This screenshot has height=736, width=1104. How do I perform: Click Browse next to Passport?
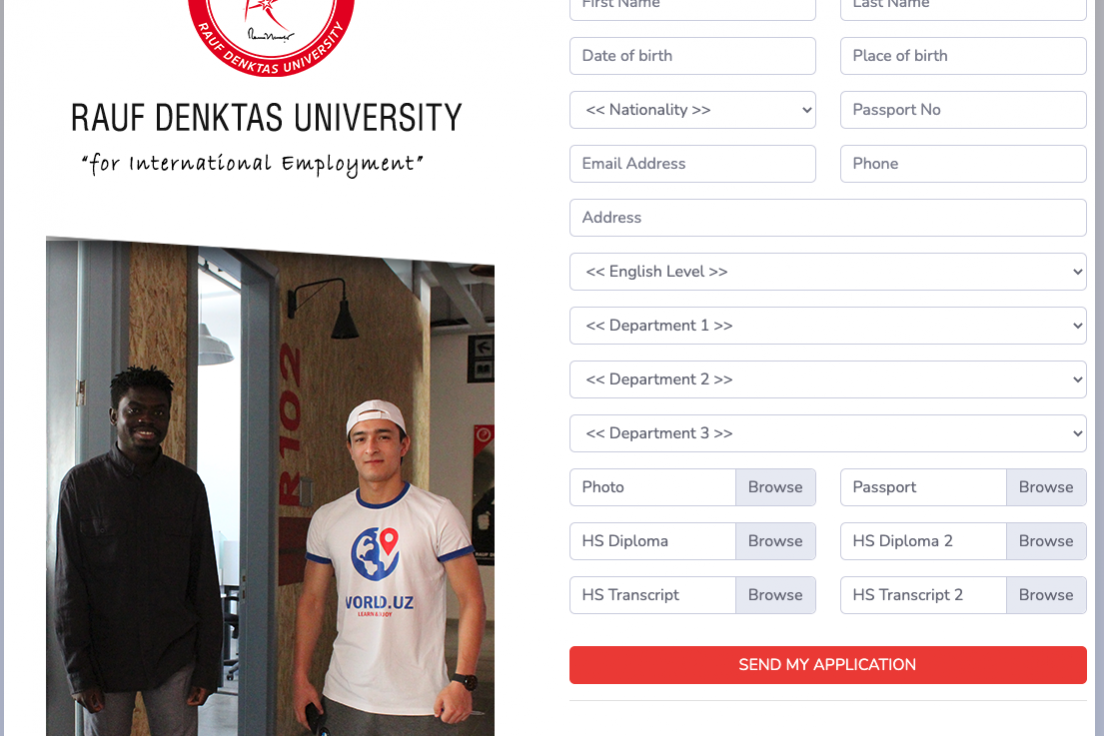[1046, 487]
